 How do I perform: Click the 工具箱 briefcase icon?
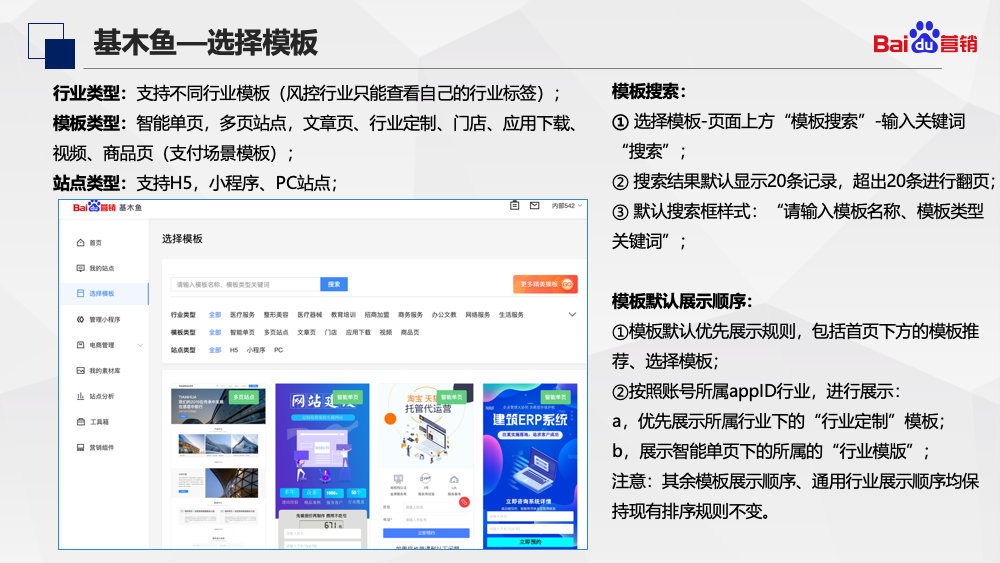click(x=80, y=421)
